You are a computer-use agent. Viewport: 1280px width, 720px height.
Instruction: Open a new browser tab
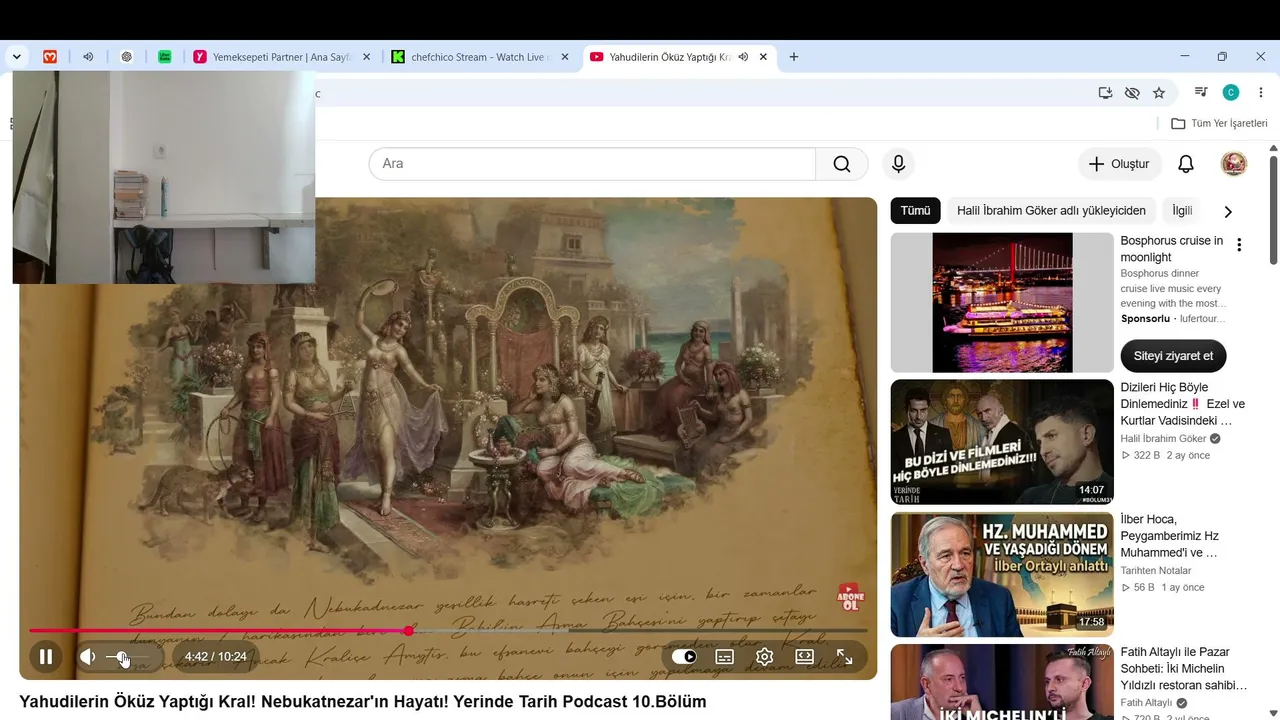794,57
